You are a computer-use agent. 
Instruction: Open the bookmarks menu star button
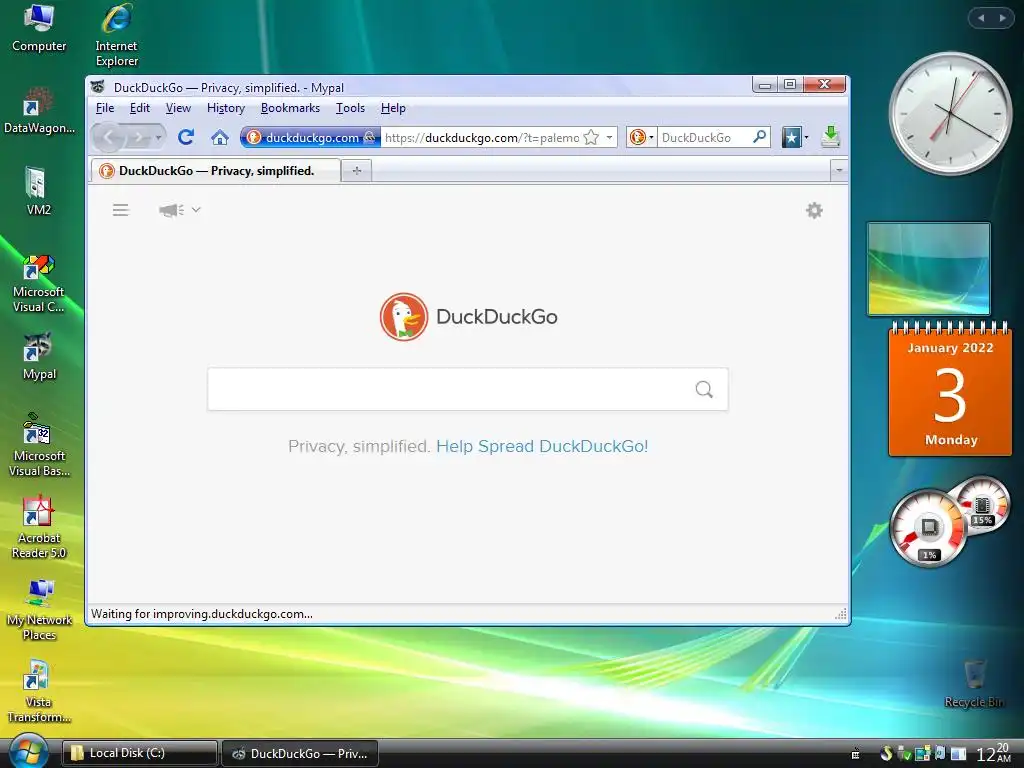(791, 137)
